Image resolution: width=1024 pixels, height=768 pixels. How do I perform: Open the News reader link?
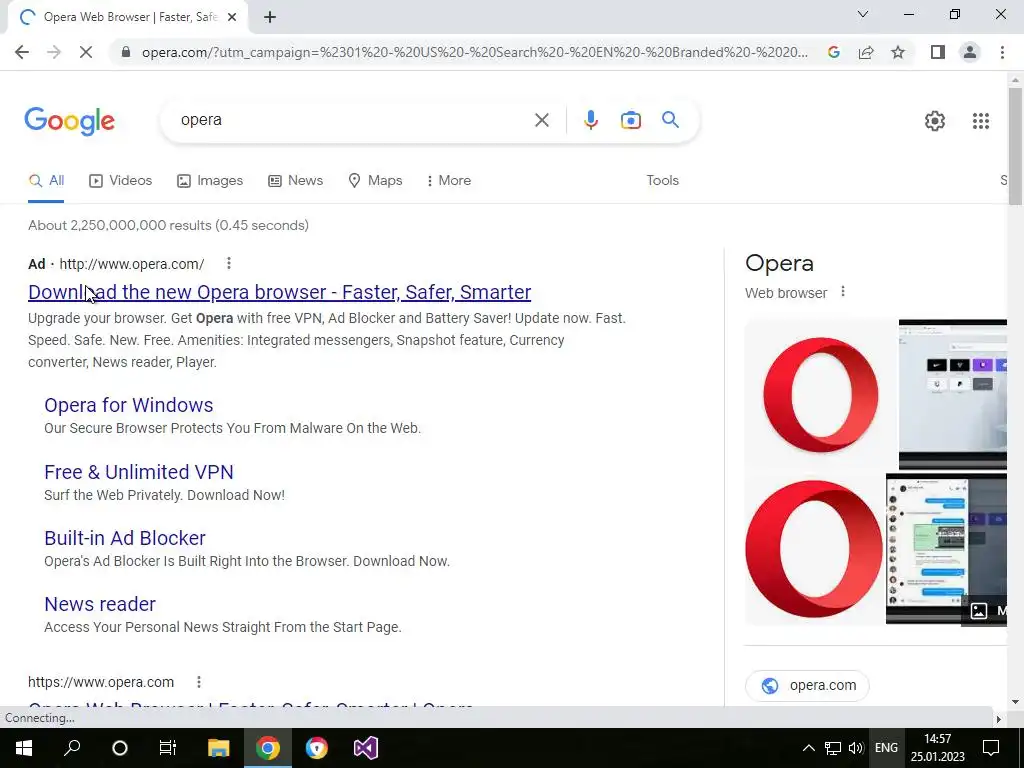click(x=100, y=604)
